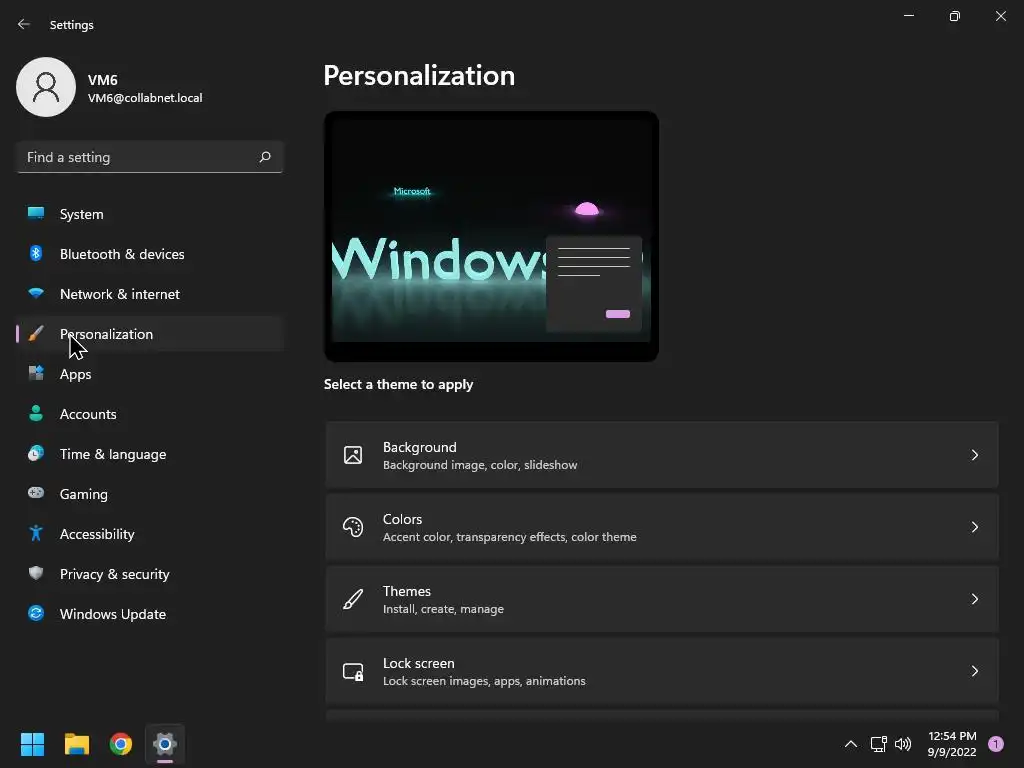Expand the Colors row chevron
Screen dimensions: 1024x768
pyautogui.click(x=974, y=526)
